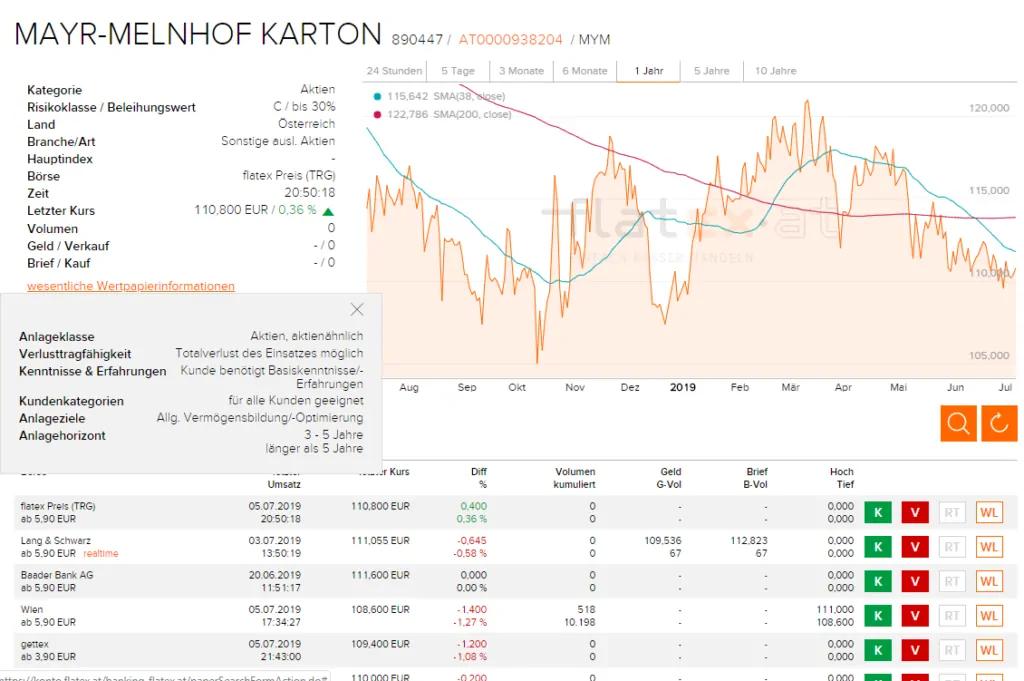This screenshot has width=1024, height=681.
Task: Click green K button in gettex row
Action: pos(878,650)
